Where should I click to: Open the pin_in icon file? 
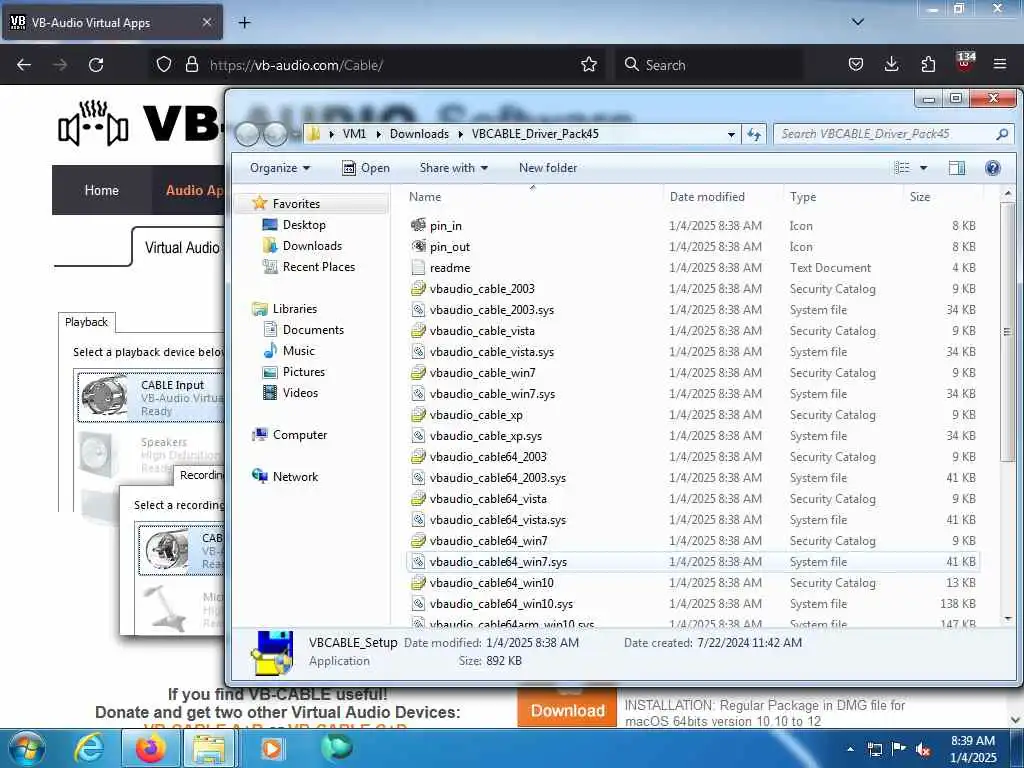tap(446, 226)
